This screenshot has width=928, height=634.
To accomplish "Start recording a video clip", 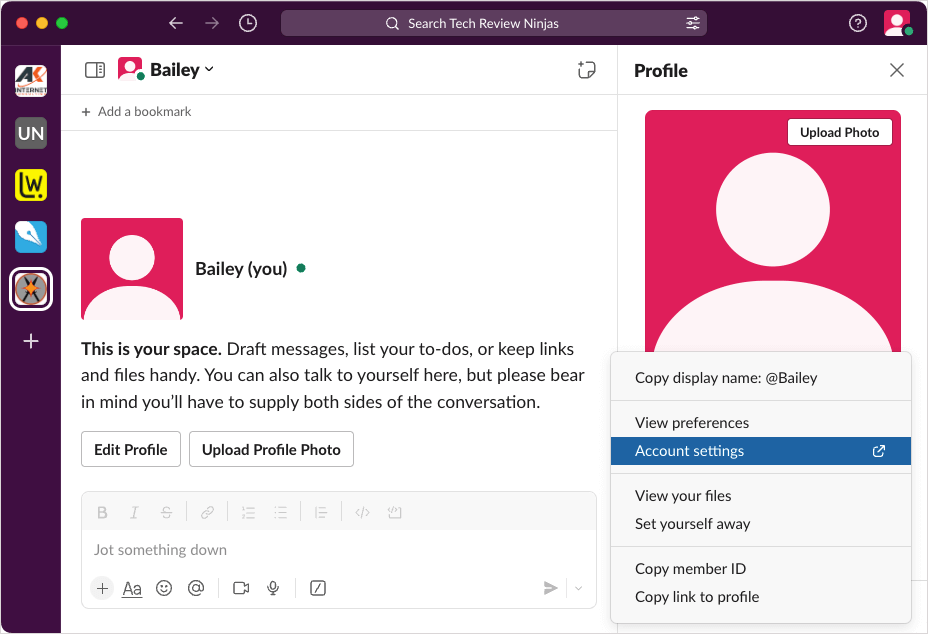I will pyautogui.click(x=241, y=588).
